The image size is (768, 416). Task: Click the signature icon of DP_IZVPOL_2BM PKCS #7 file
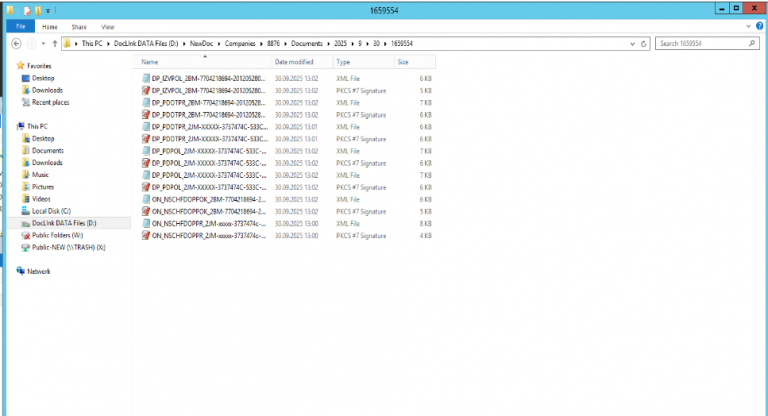pyautogui.click(x=145, y=91)
